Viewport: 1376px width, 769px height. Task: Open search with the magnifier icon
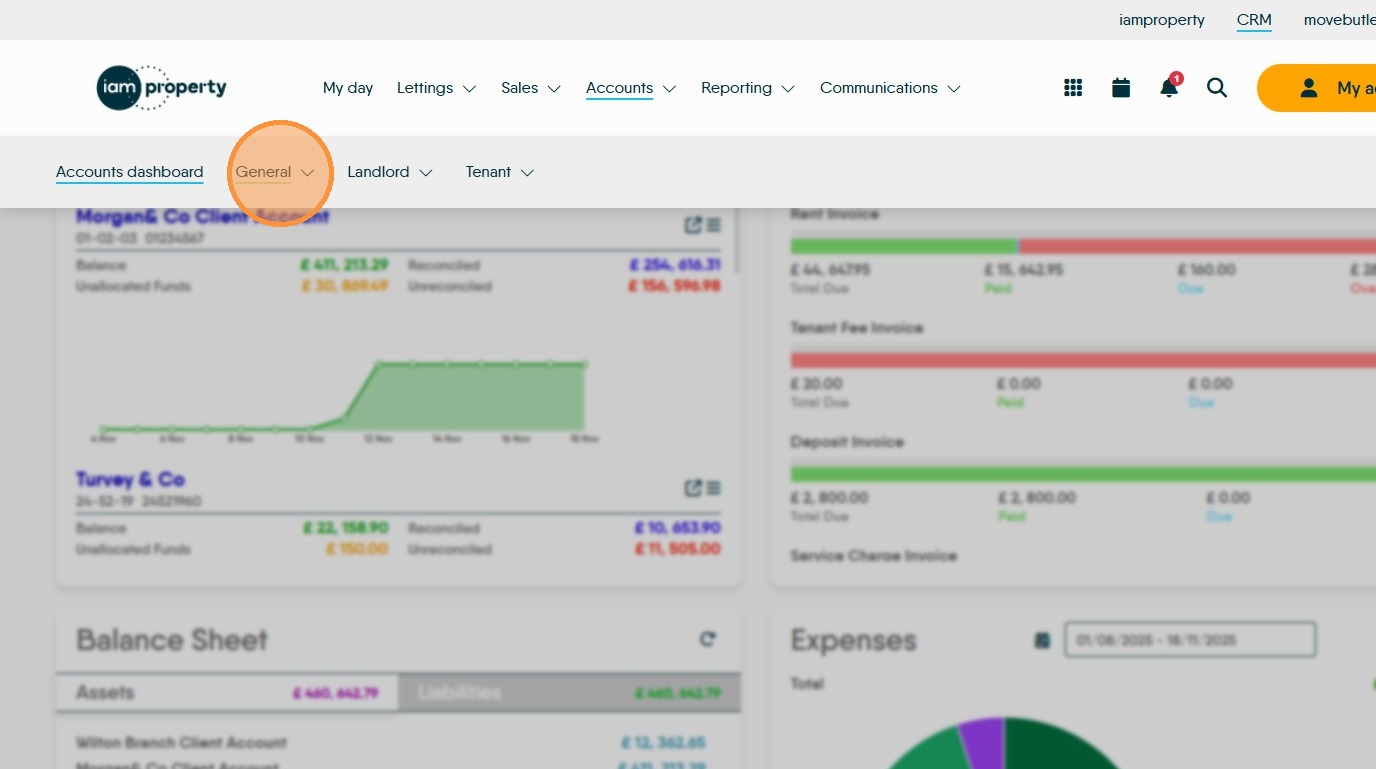point(1217,88)
